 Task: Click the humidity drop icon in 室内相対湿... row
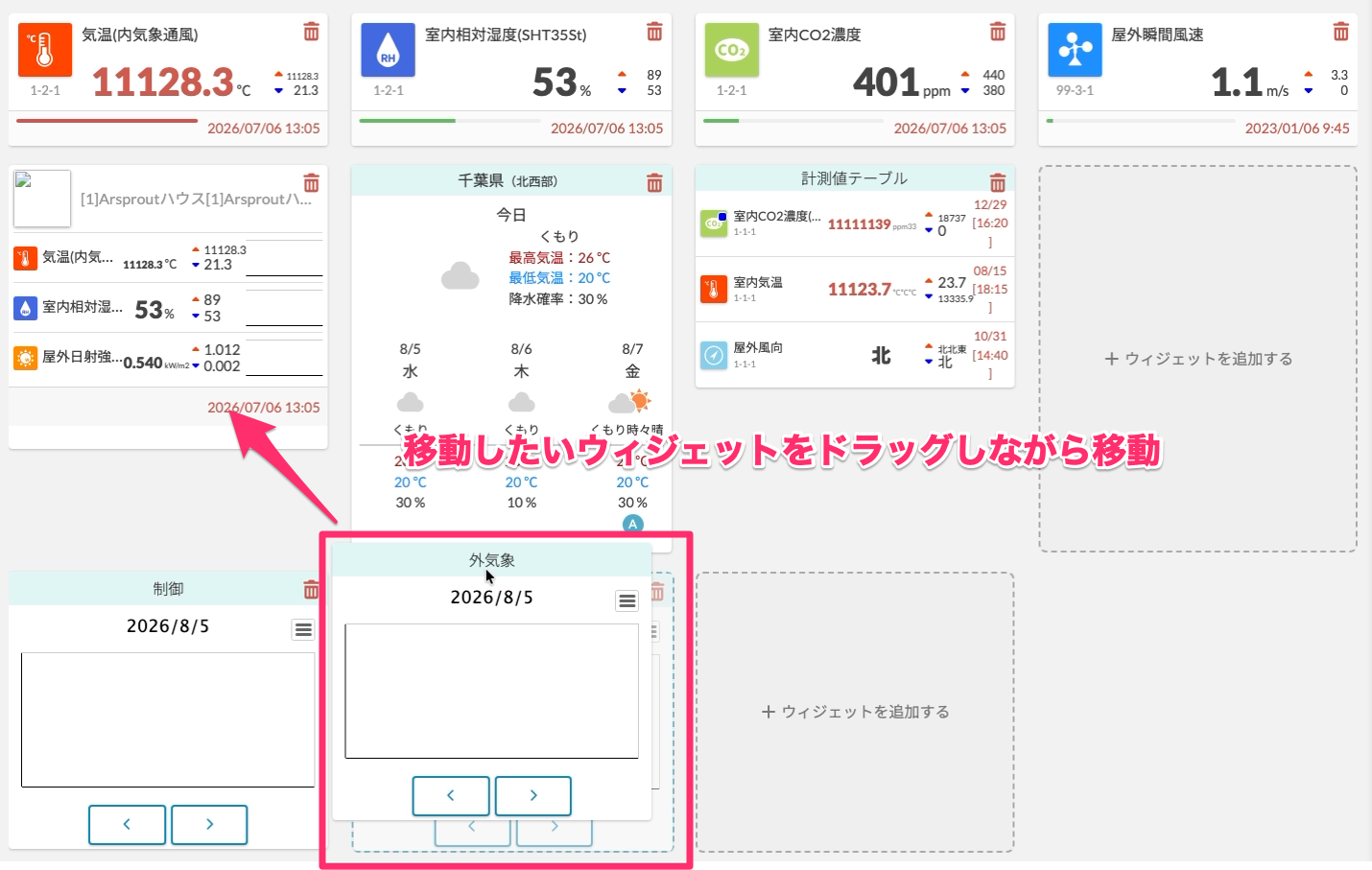[25, 308]
